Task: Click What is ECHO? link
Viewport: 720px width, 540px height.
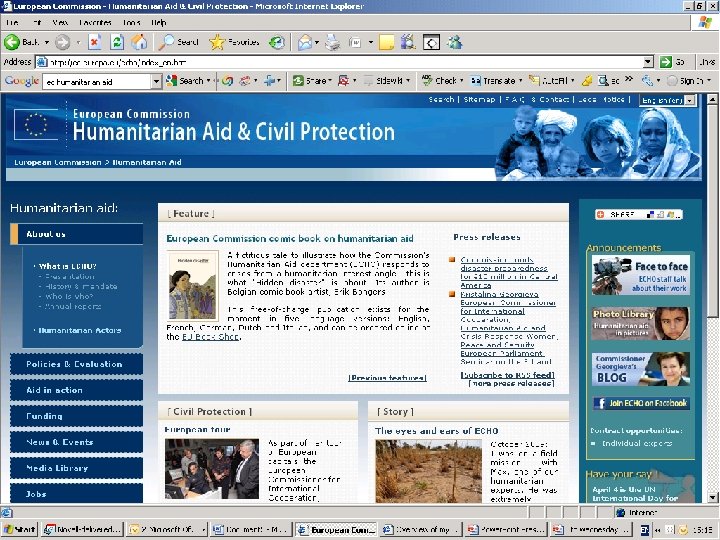Action: point(68,266)
